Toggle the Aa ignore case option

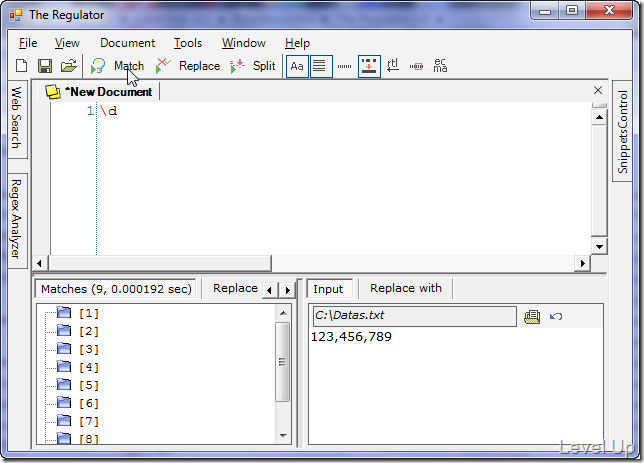click(x=297, y=66)
